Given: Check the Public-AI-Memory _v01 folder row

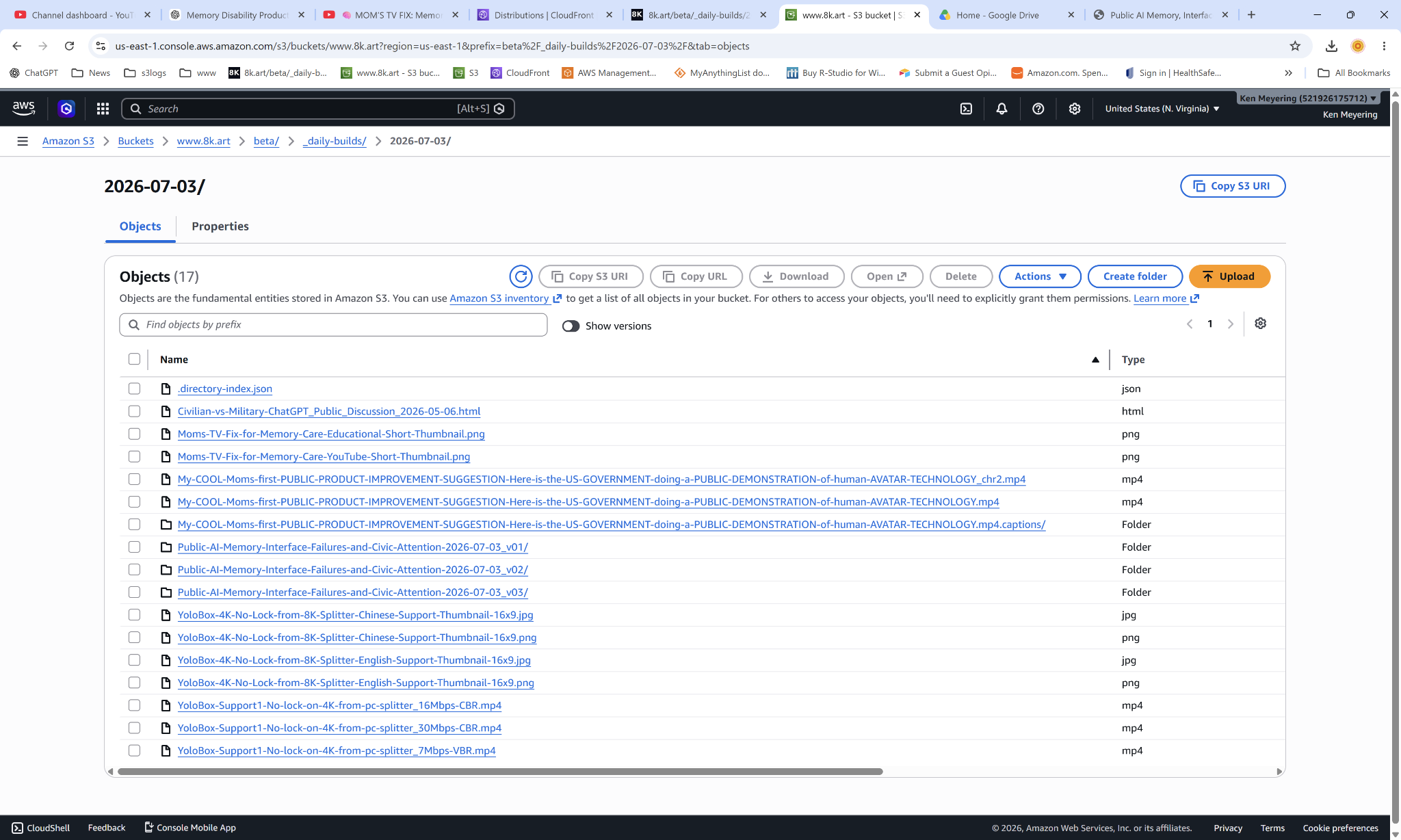Looking at the screenshot, I should point(134,547).
